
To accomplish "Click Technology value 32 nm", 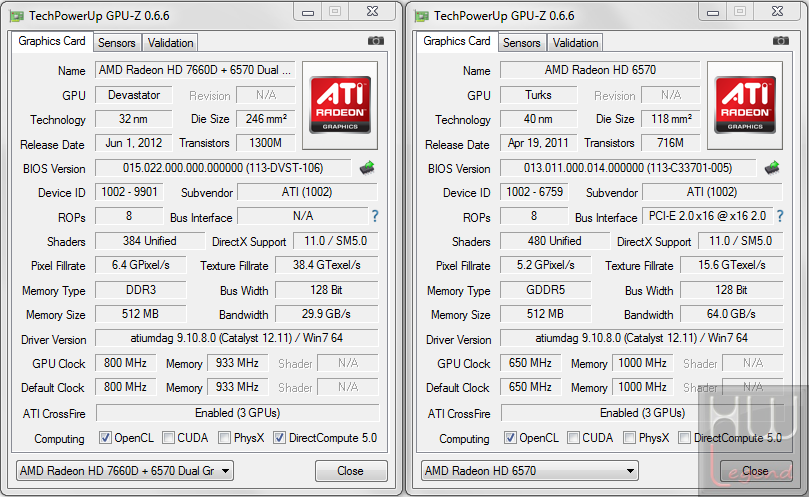I will (x=134, y=119).
